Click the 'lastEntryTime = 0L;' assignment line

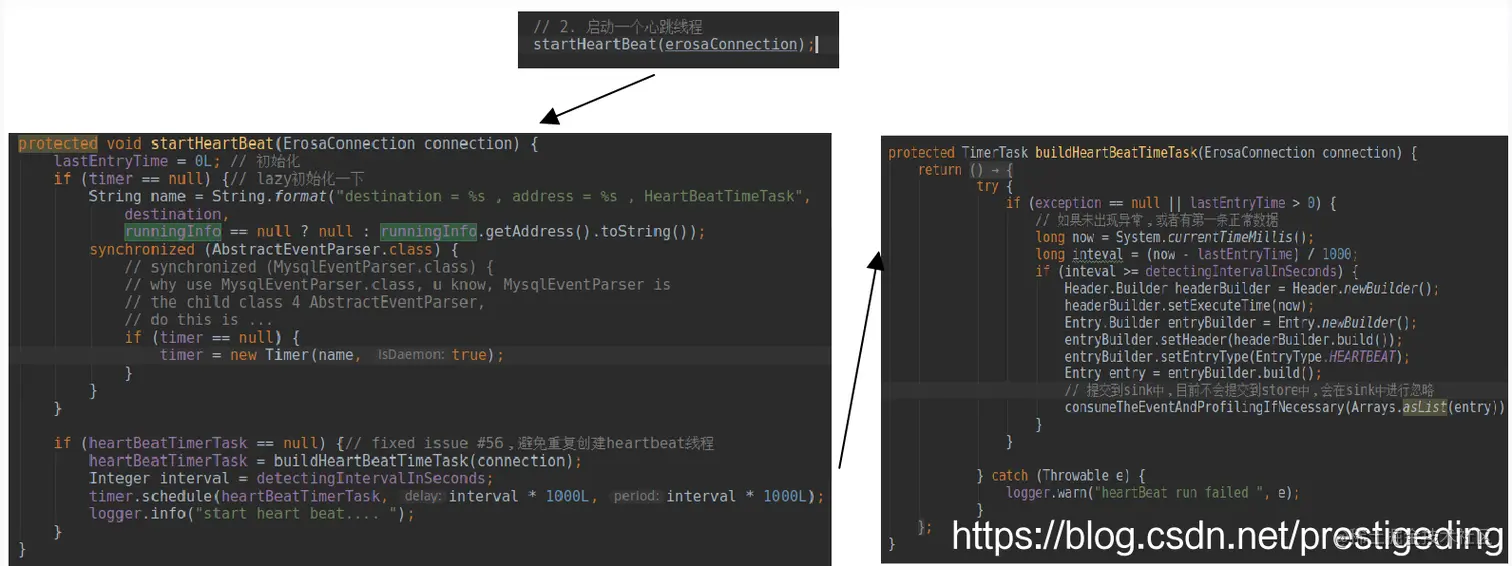(177, 161)
